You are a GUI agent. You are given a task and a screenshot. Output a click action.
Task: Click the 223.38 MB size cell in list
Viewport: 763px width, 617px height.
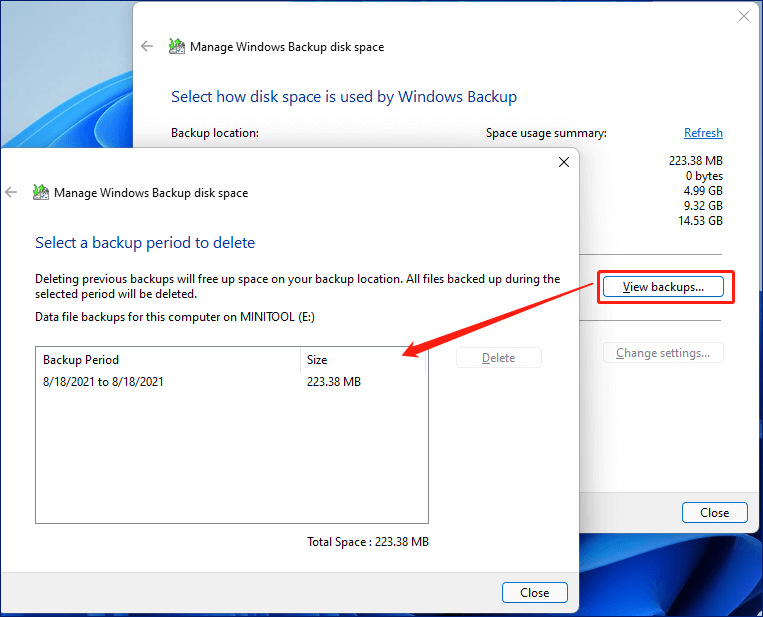(334, 381)
